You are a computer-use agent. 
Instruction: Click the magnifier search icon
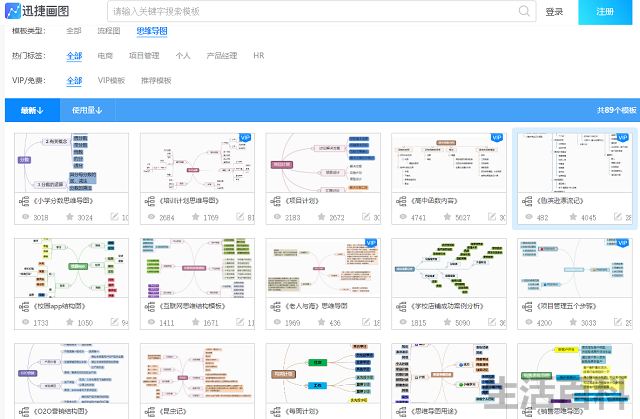[x=524, y=11]
